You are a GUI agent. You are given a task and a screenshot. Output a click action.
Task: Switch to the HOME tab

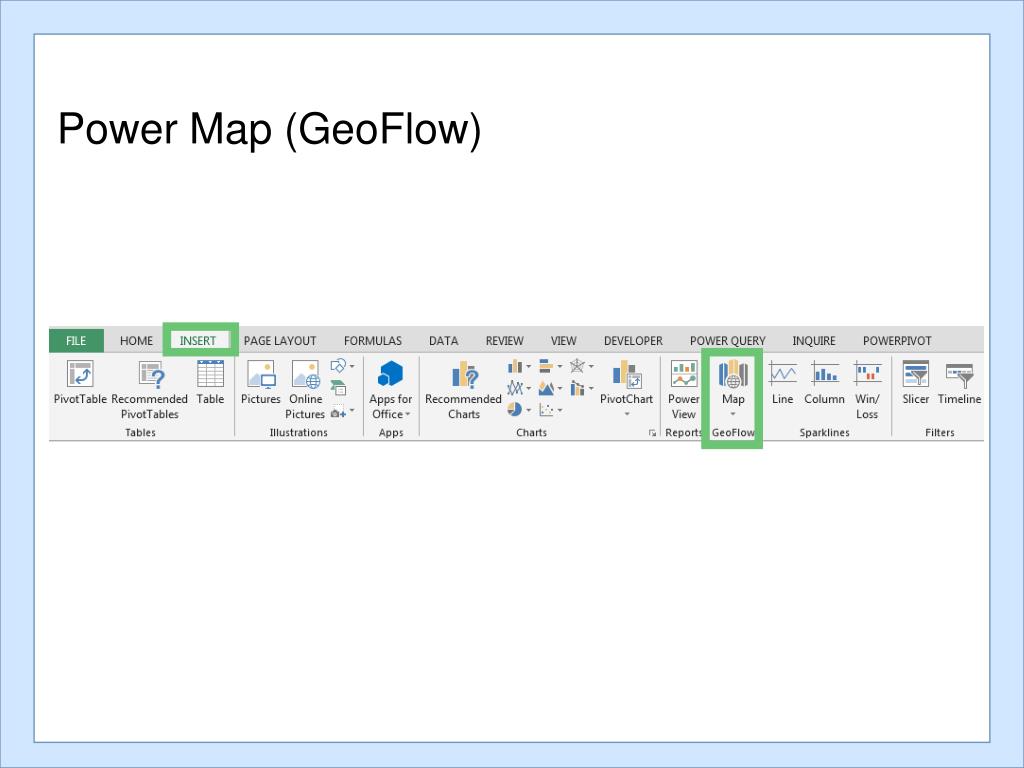[136, 341]
